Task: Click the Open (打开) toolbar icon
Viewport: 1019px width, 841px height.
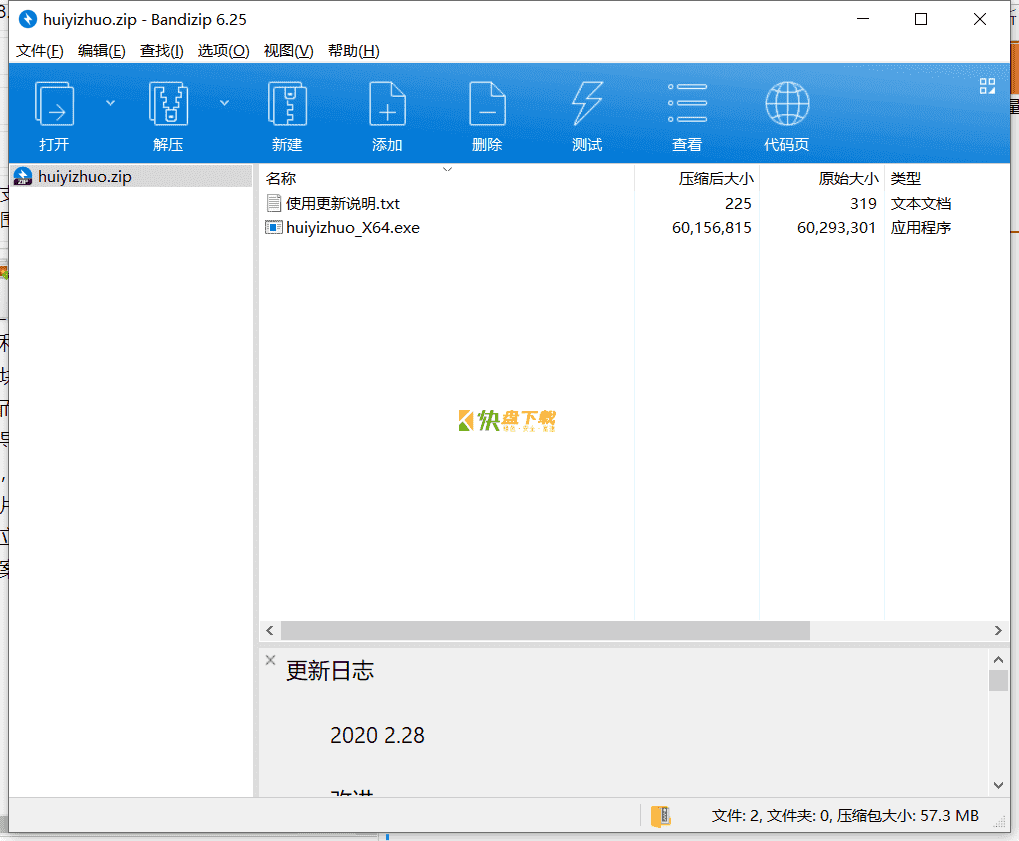Action: (x=54, y=104)
